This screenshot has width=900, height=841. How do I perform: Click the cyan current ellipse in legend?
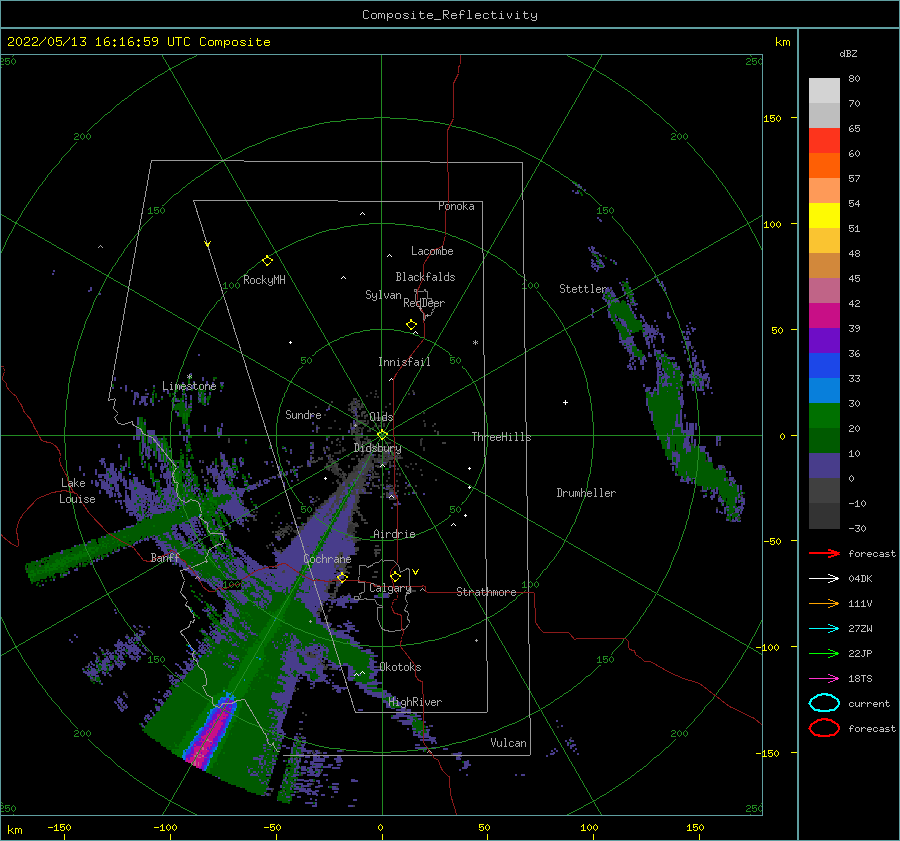[x=824, y=703]
